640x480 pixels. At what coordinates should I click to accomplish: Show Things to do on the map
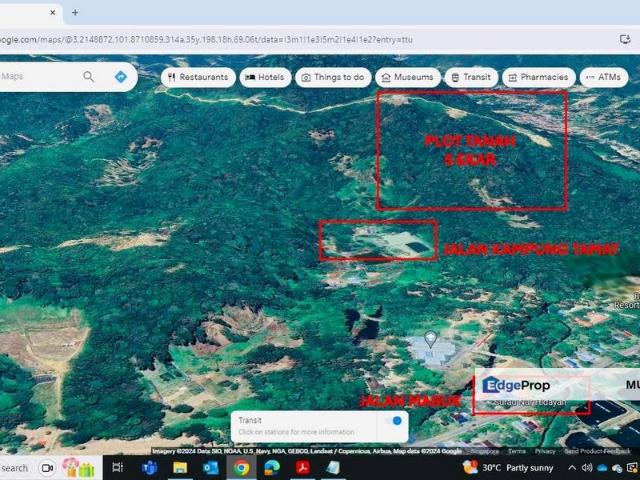click(333, 77)
